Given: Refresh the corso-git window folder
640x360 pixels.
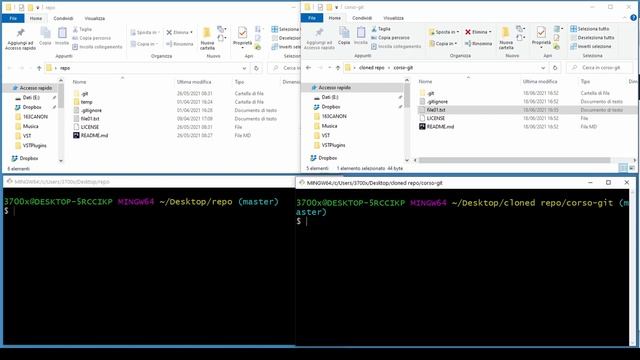Looking at the screenshot, I should tap(555, 68).
